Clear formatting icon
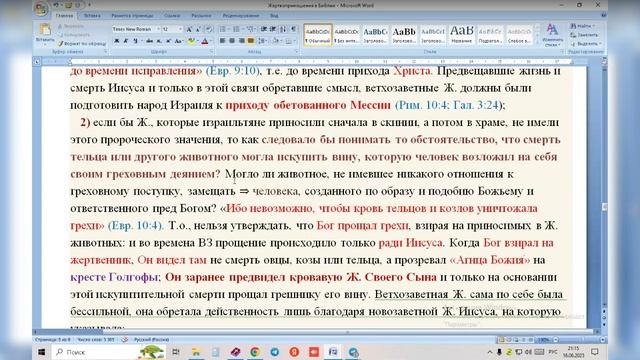 (x=209, y=29)
